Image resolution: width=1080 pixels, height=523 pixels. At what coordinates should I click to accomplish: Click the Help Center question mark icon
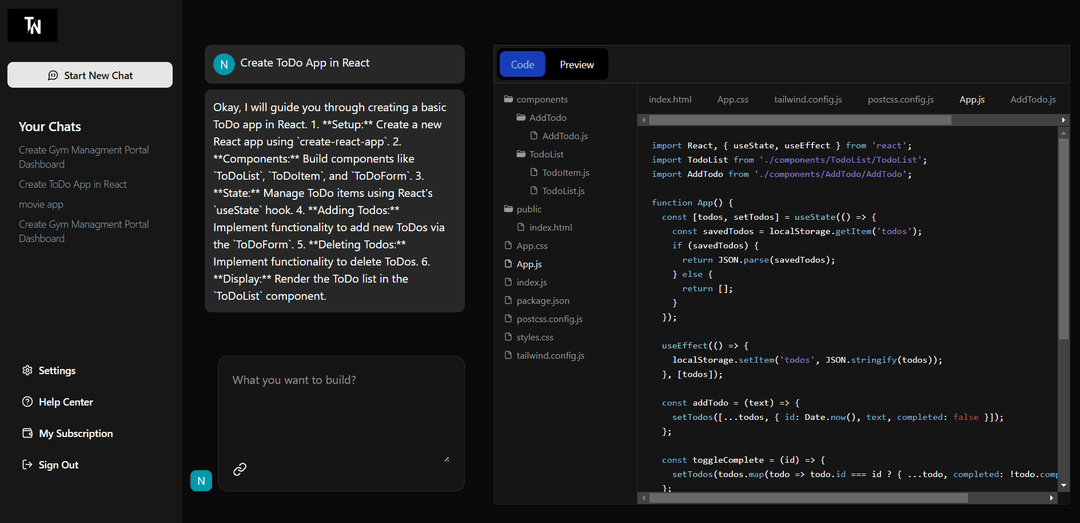[x=28, y=402]
